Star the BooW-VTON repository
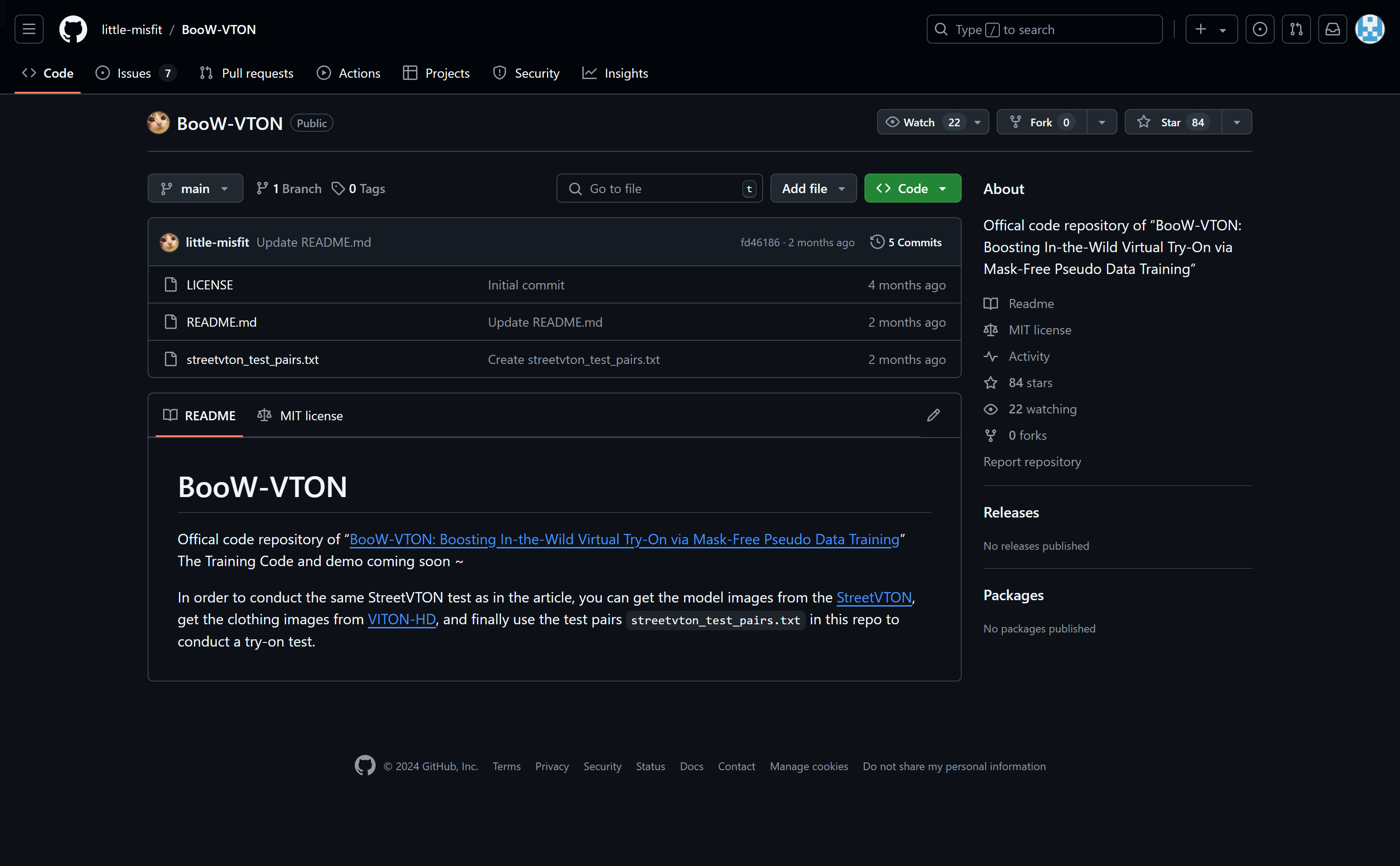Viewport: 1400px width, 866px height. [x=1173, y=122]
